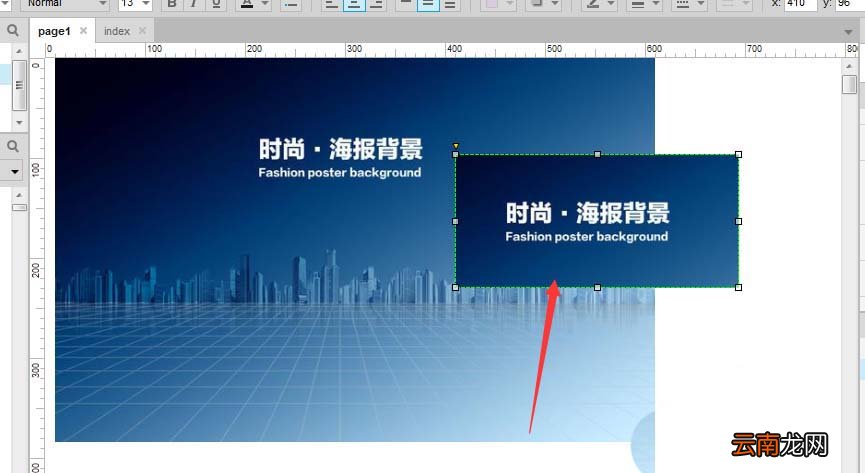Switch to the page1 tab
865x473 pixels.
[x=54, y=31]
